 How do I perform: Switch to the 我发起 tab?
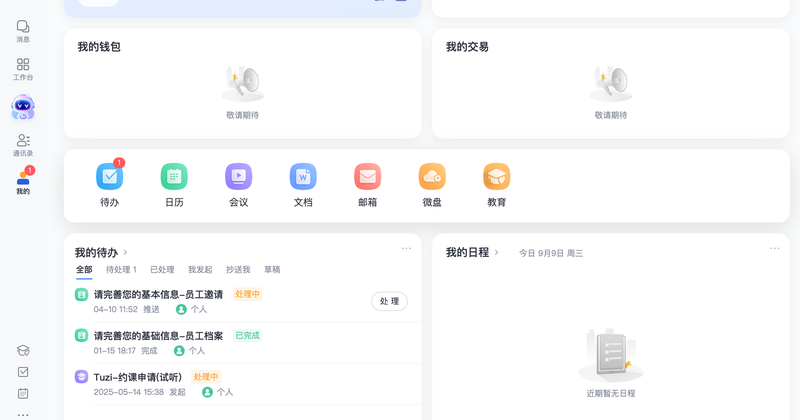coord(200,269)
